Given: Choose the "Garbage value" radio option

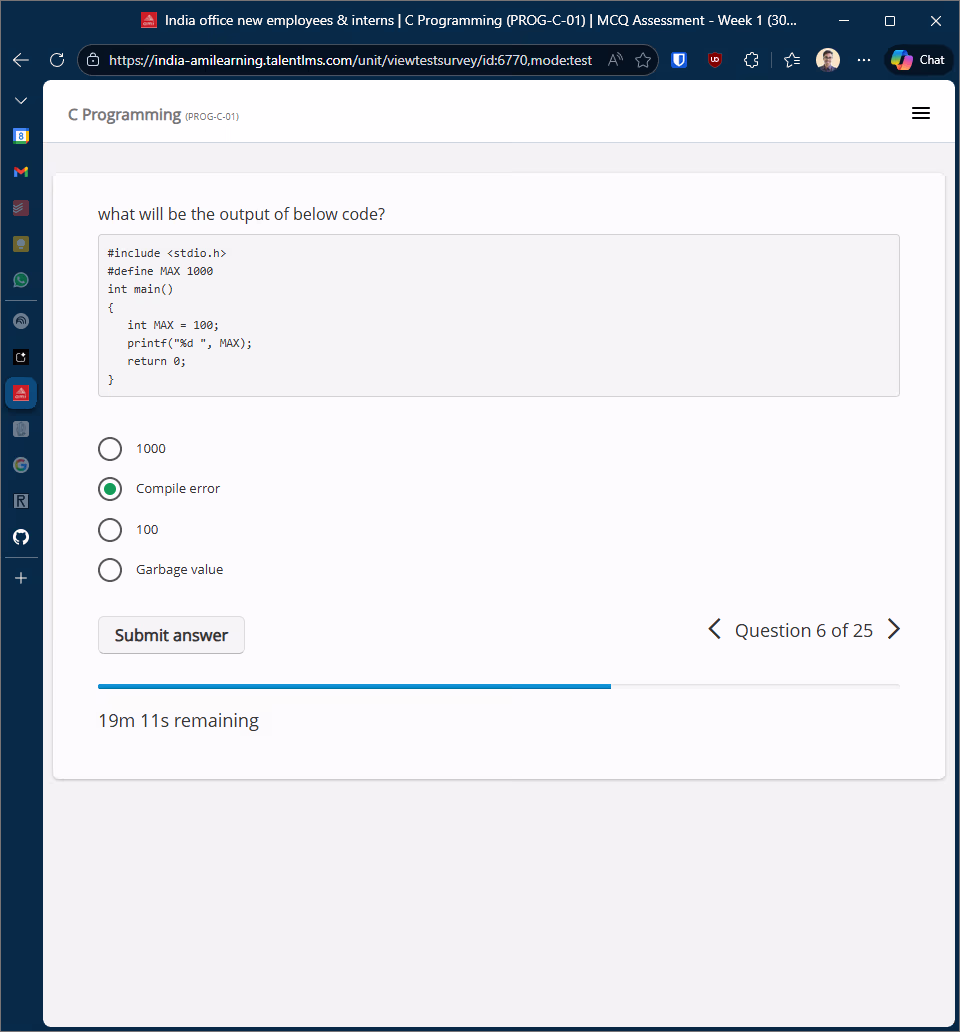Looking at the screenshot, I should (x=110, y=570).
